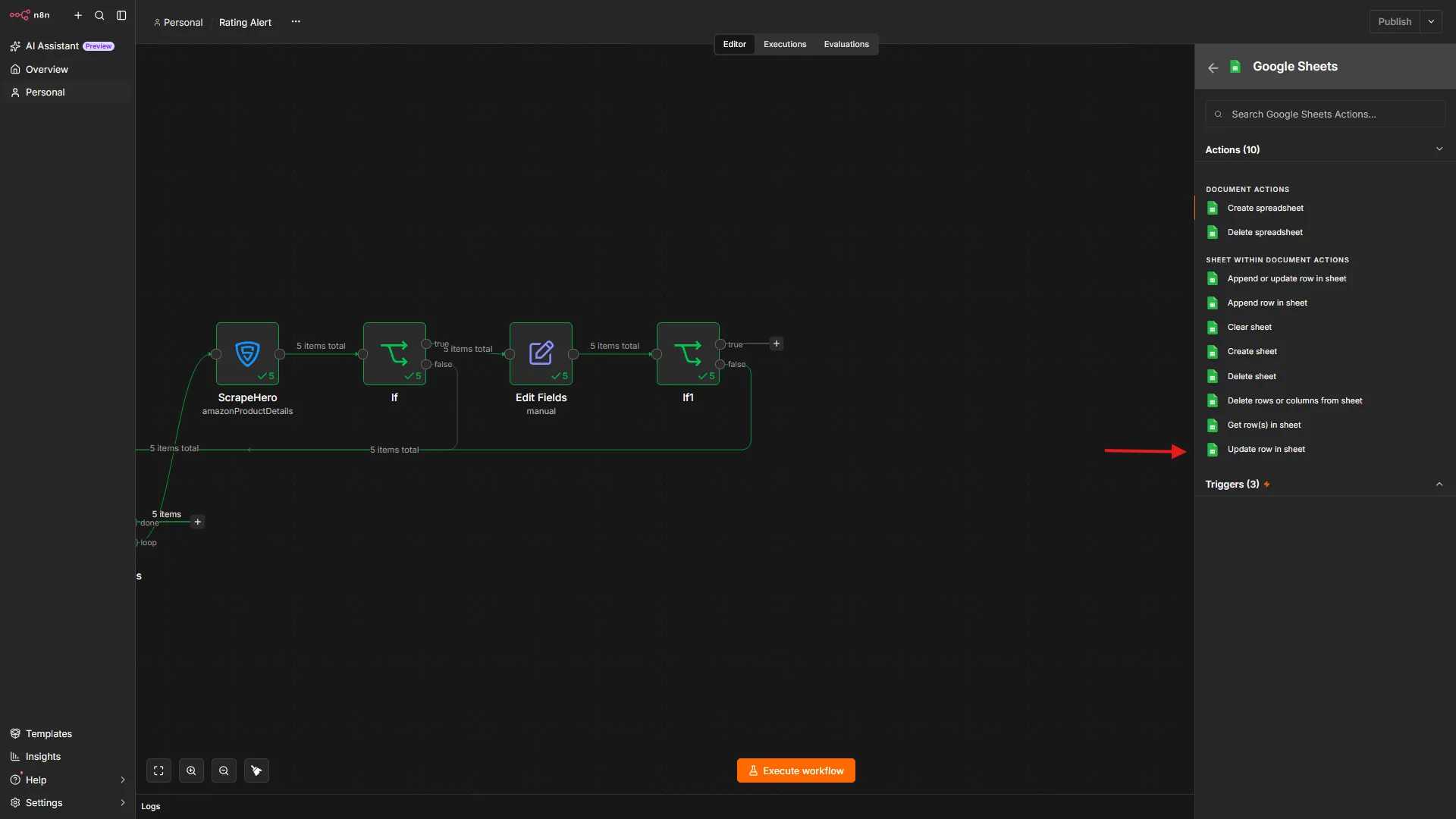Select the ScrapeHero node
The image size is (1456, 819).
(x=247, y=353)
